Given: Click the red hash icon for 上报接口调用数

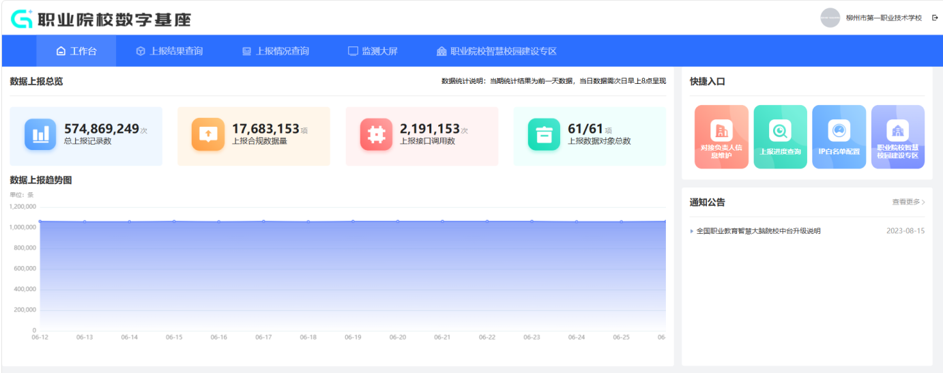Looking at the screenshot, I should pyautogui.click(x=376, y=134).
